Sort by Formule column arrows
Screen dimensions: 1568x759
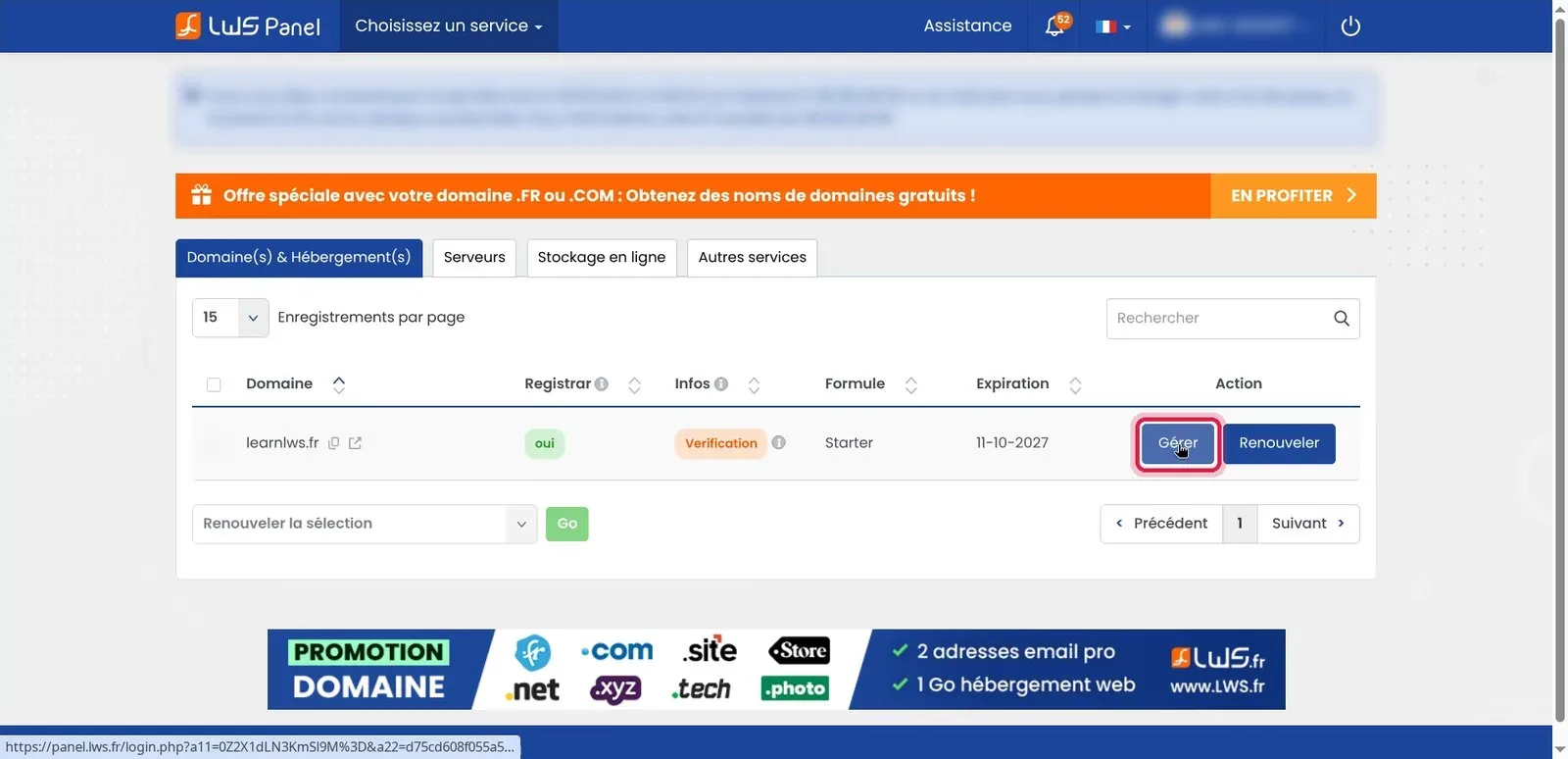[x=911, y=384]
